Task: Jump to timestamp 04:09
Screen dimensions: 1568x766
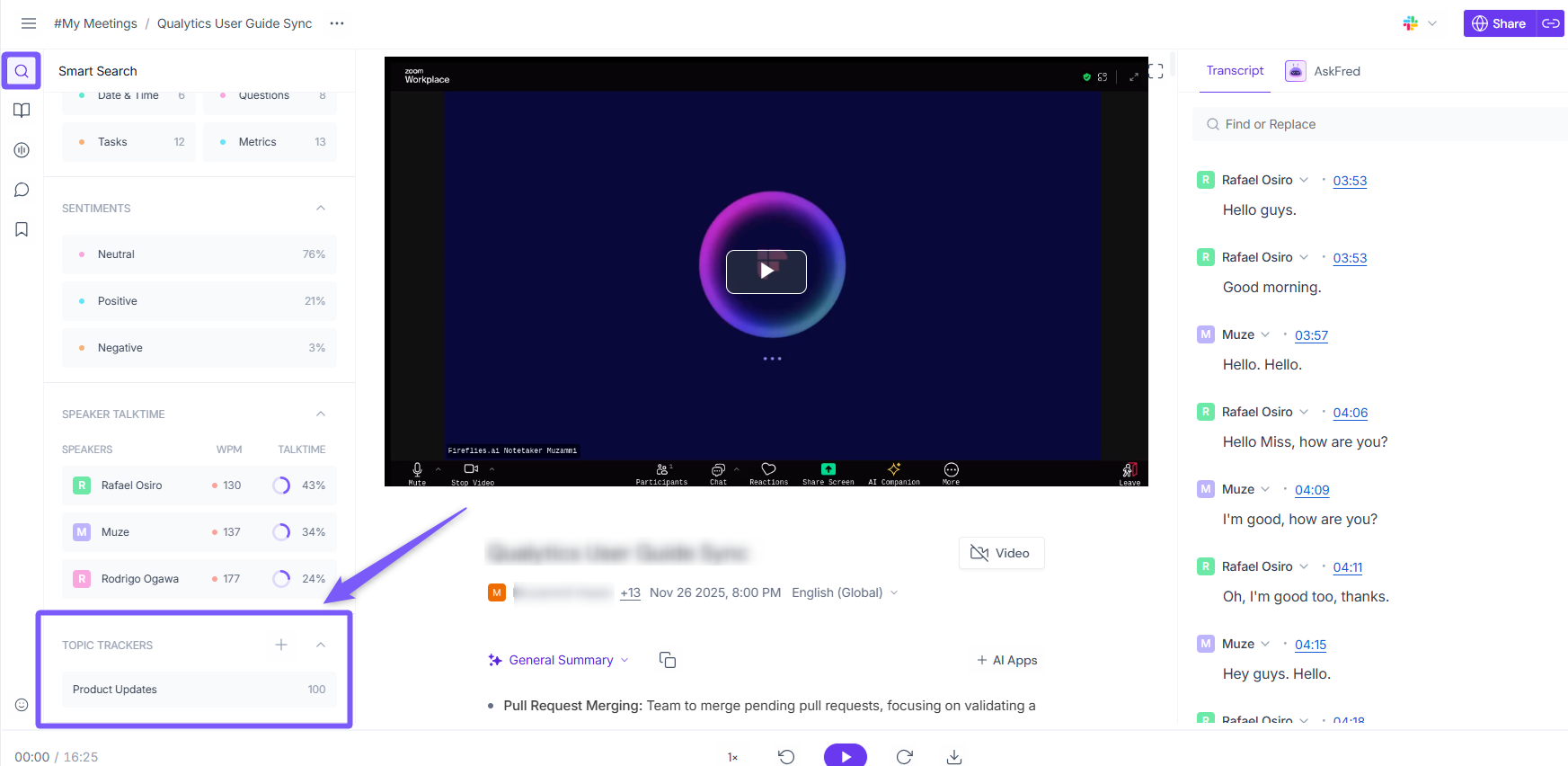Action: coord(1312,490)
